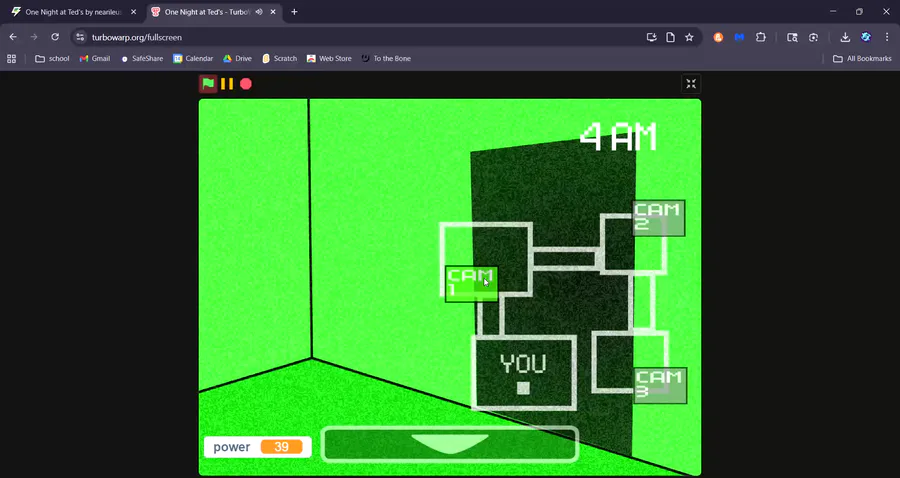The image size is (900, 478).
Task: Open the profile avatar menu
Action: tap(866, 37)
